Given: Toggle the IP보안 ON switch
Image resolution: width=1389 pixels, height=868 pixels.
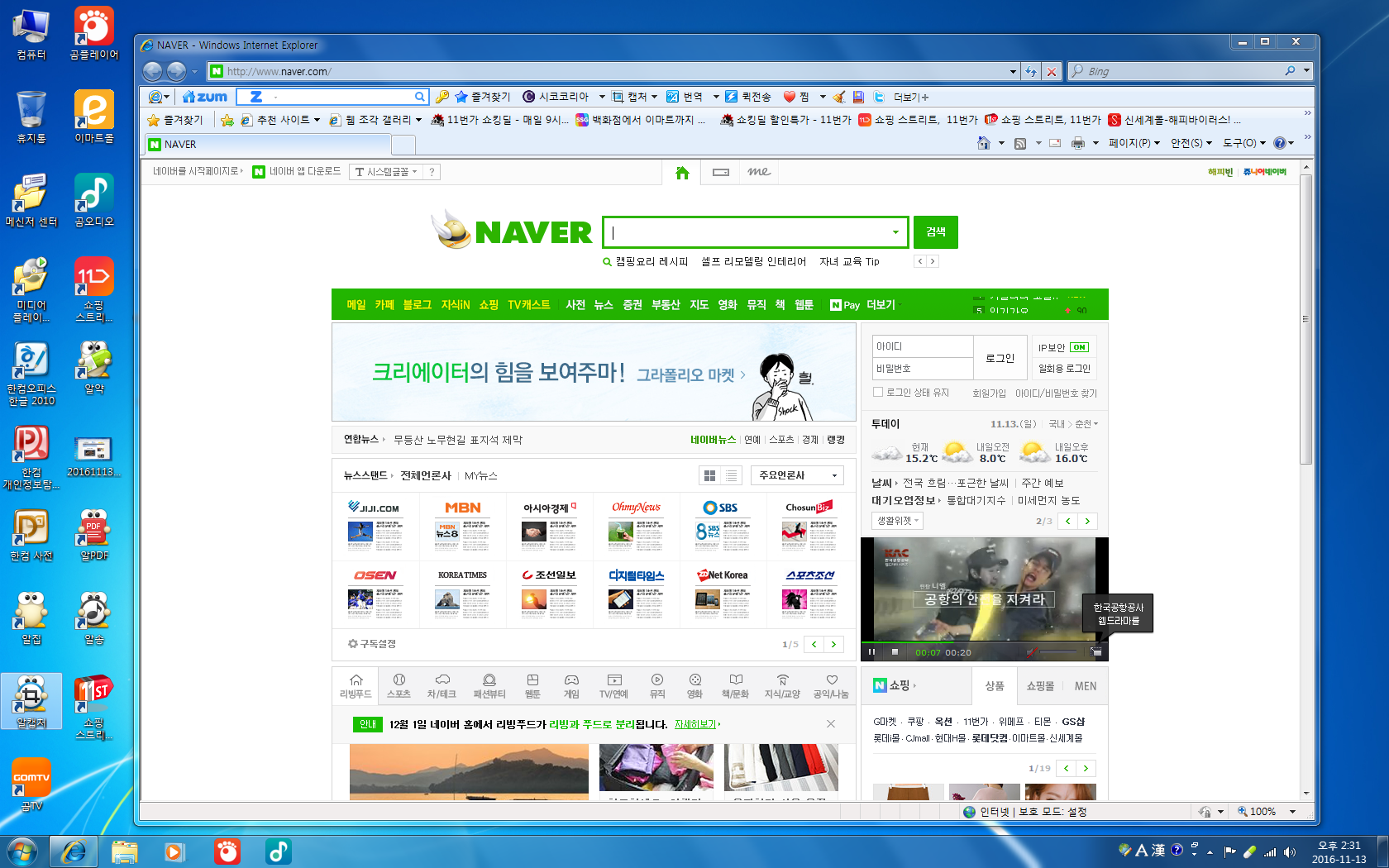Looking at the screenshot, I should click(x=1079, y=347).
